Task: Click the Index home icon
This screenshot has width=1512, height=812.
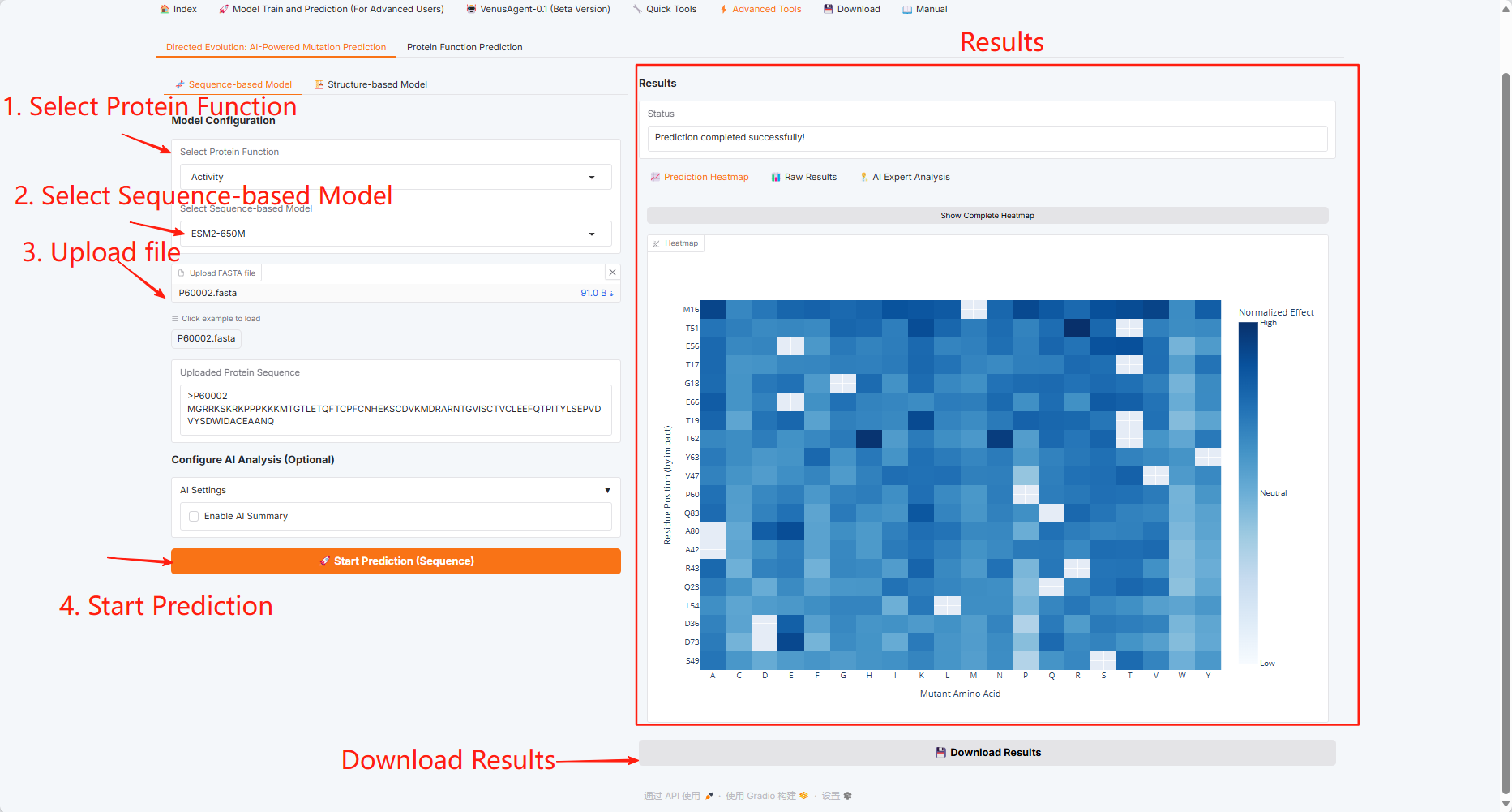Action: click(165, 9)
